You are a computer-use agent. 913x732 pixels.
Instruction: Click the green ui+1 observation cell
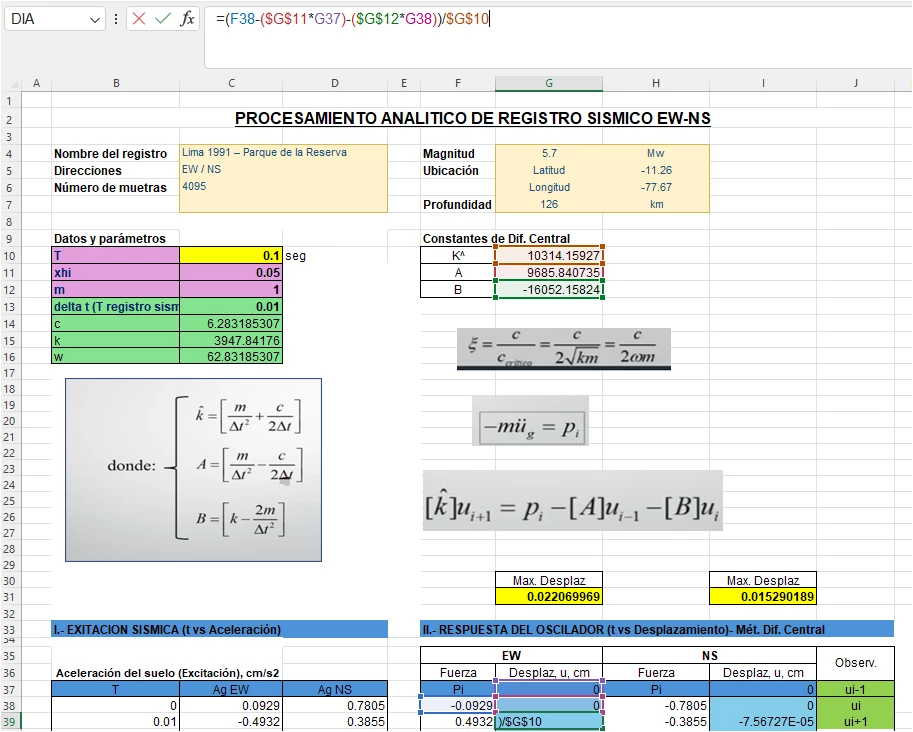(x=855, y=722)
